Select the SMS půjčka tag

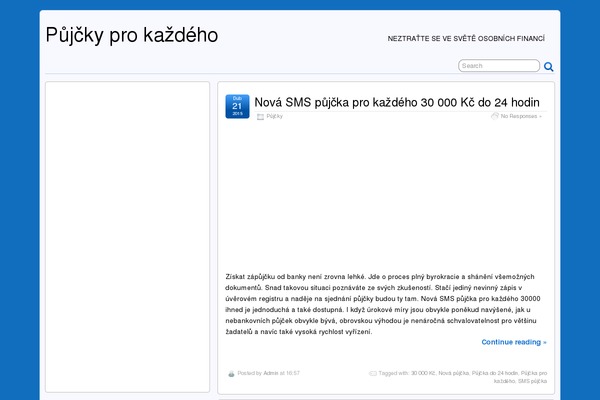[x=532, y=382]
